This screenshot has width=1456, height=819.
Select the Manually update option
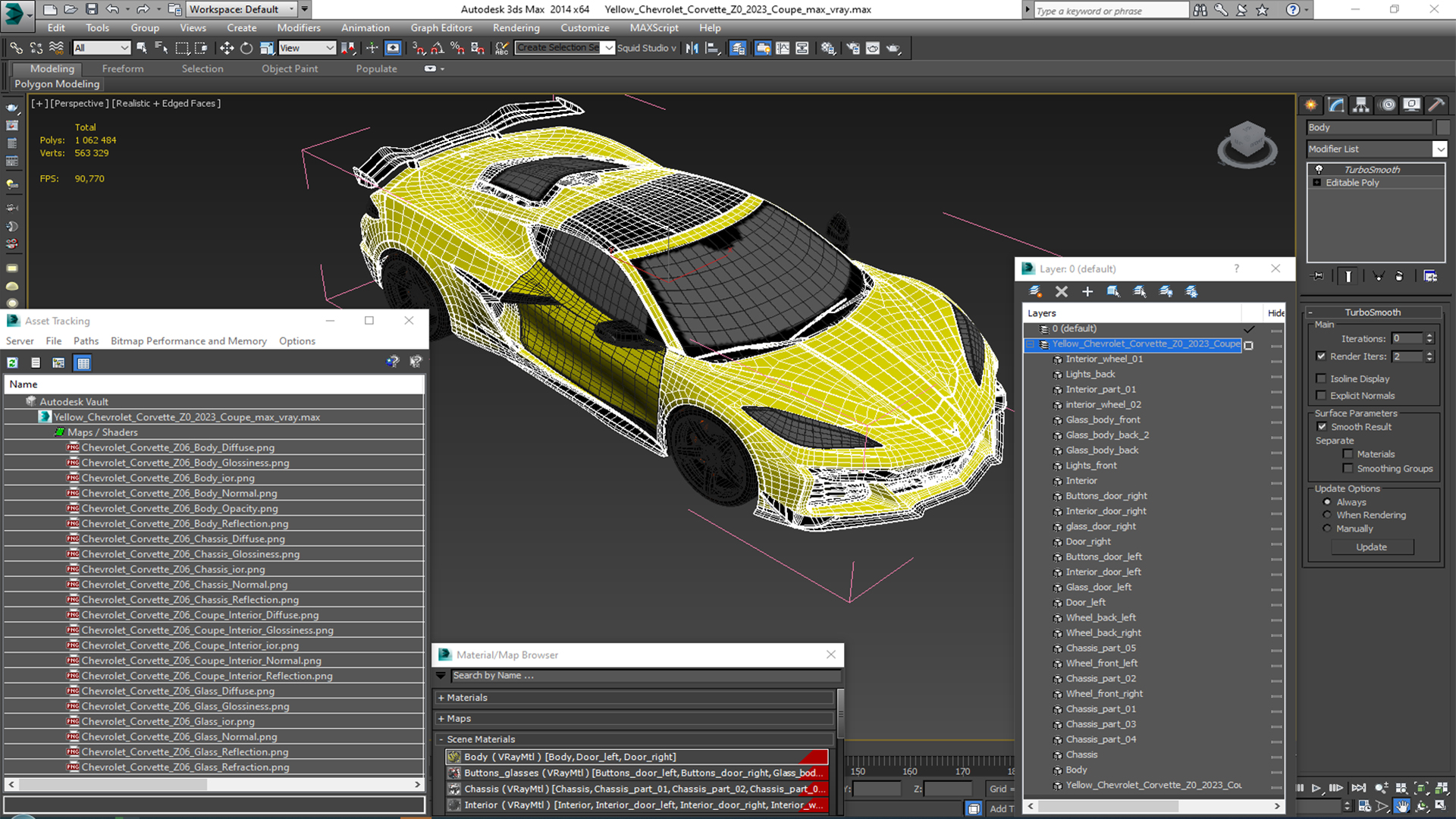pos(1327,529)
